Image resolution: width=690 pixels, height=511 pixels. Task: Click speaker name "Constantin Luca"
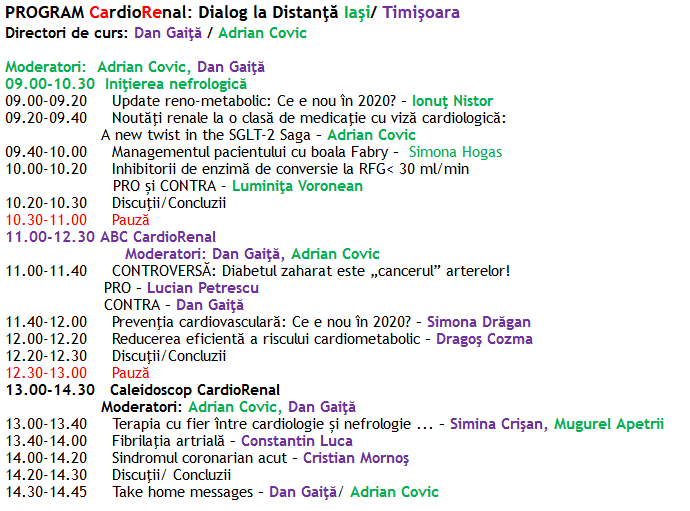(x=296, y=441)
